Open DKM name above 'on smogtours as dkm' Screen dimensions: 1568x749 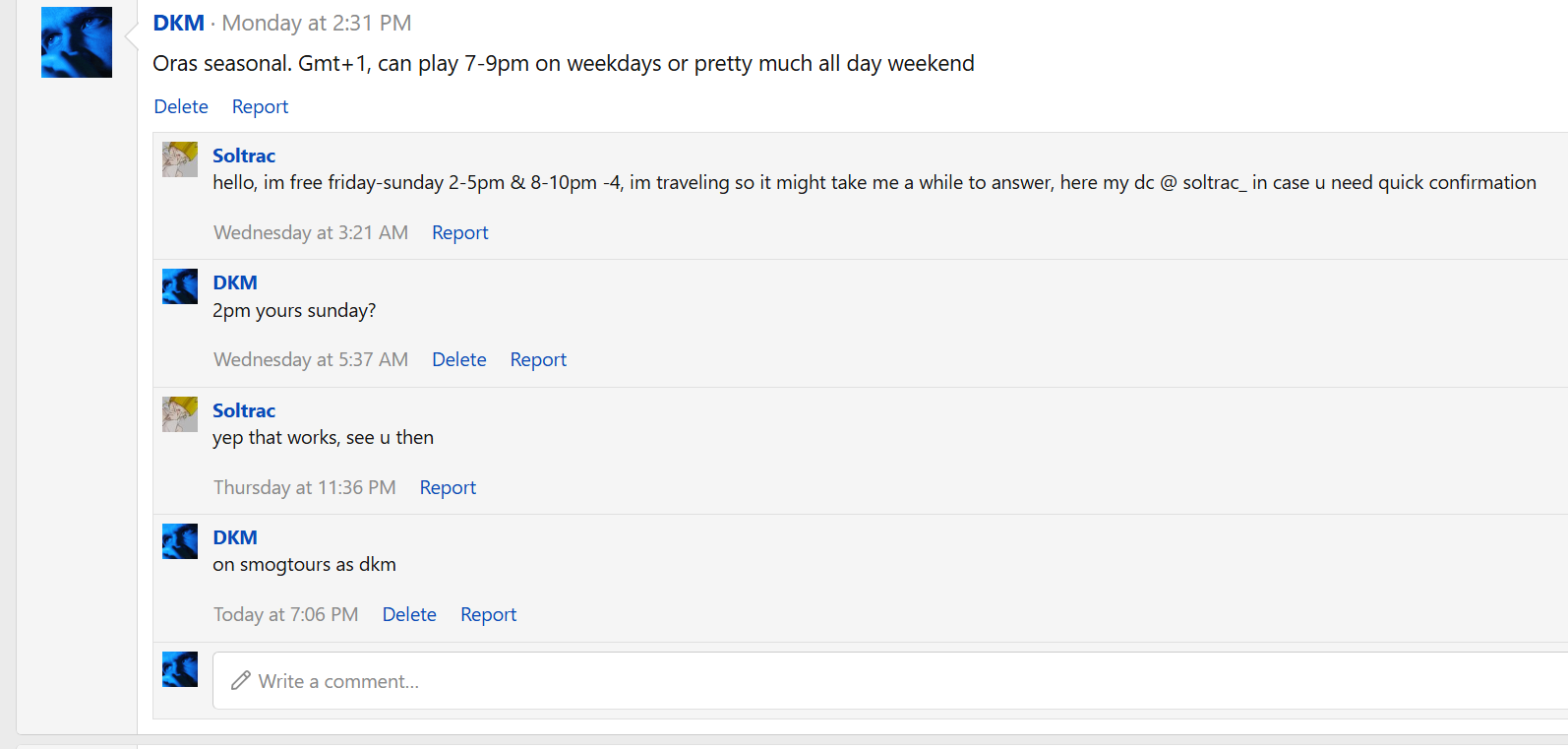pyautogui.click(x=235, y=537)
